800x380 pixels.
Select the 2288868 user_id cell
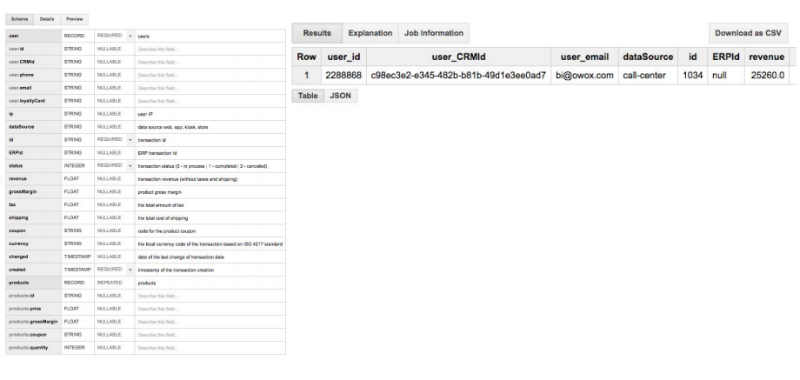click(x=343, y=75)
